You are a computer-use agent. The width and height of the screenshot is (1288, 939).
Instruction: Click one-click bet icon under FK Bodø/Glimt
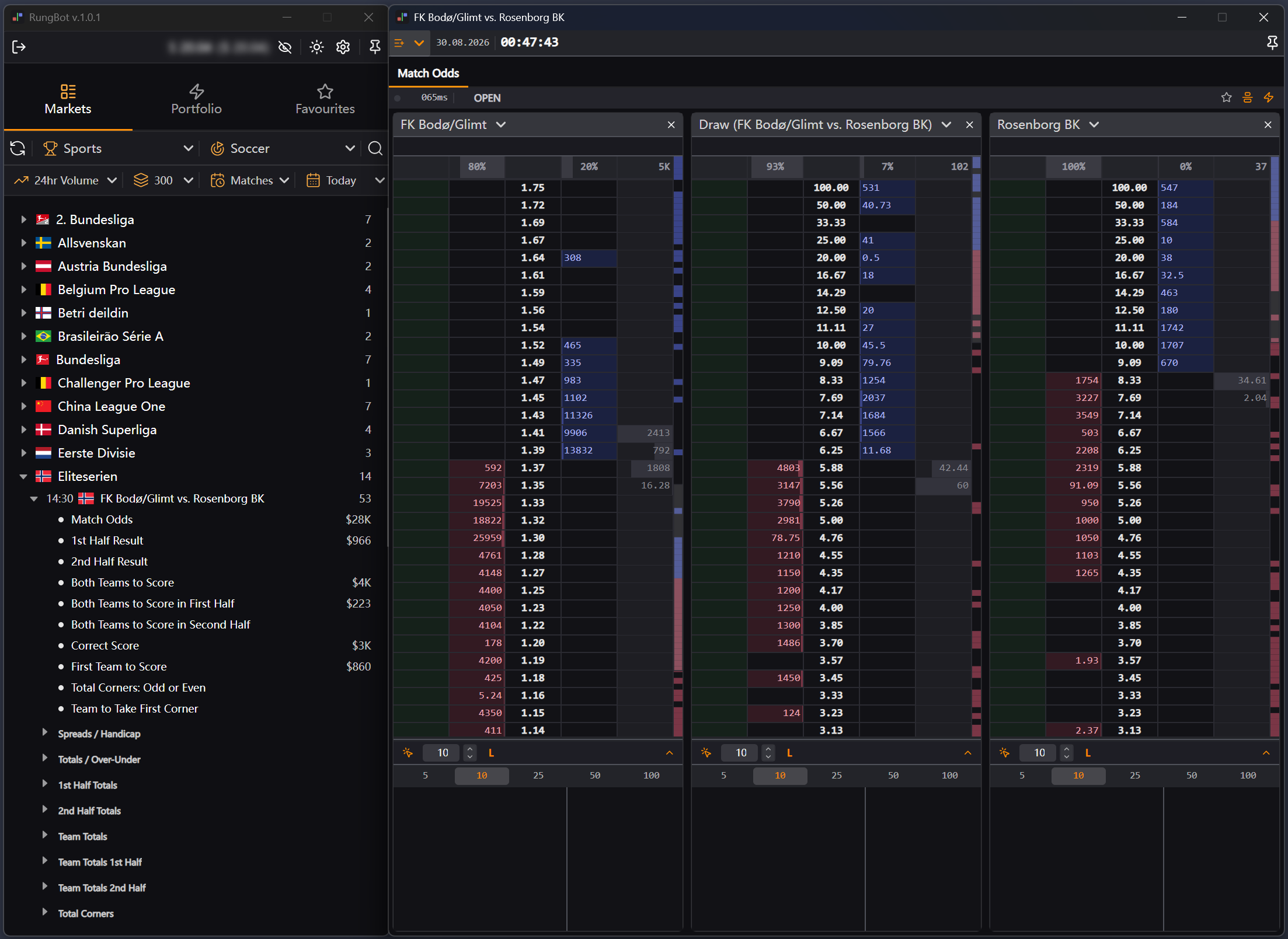[408, 753]
